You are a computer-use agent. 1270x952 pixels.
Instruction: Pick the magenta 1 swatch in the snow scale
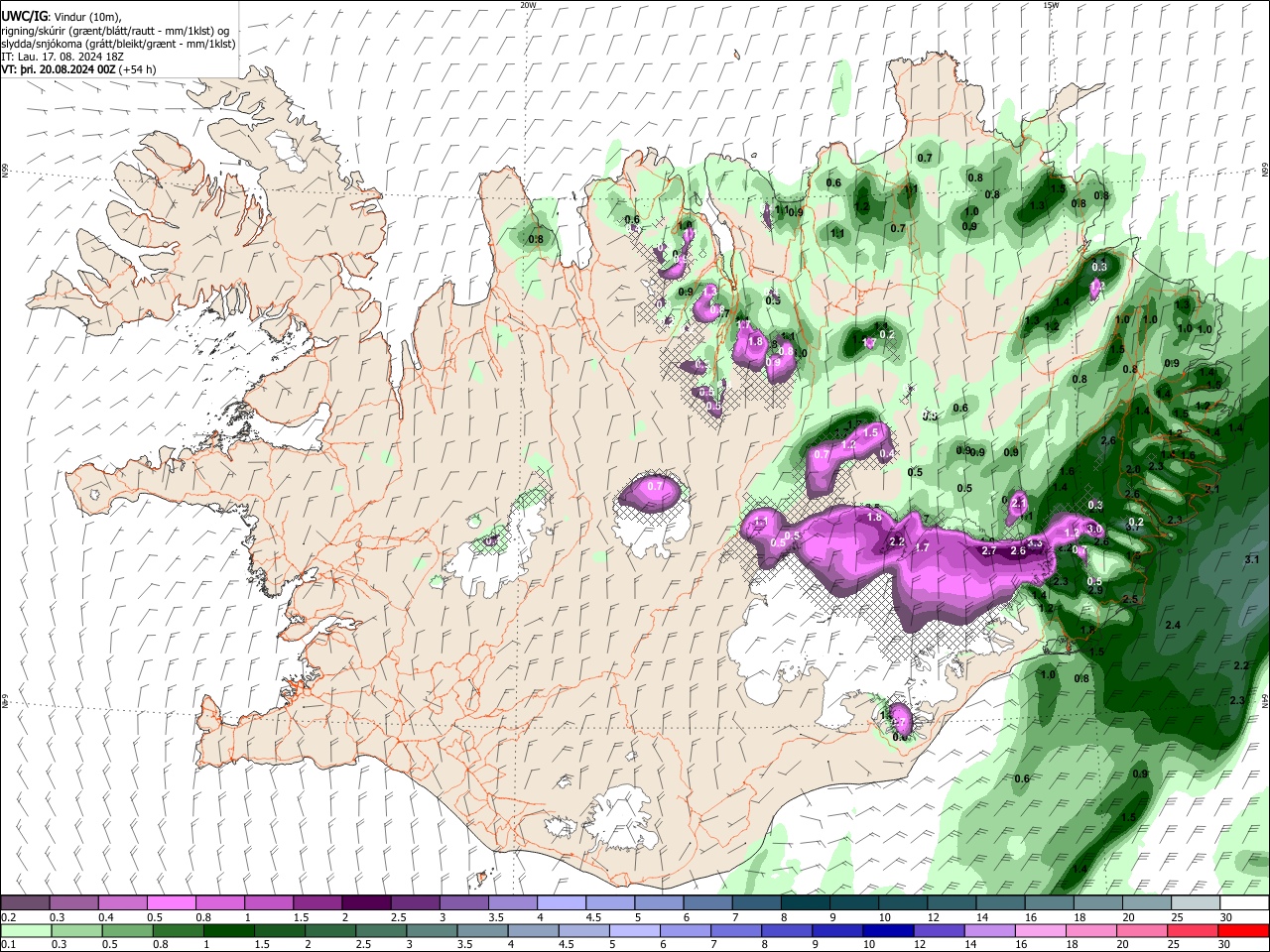click(x=268, y=903)
